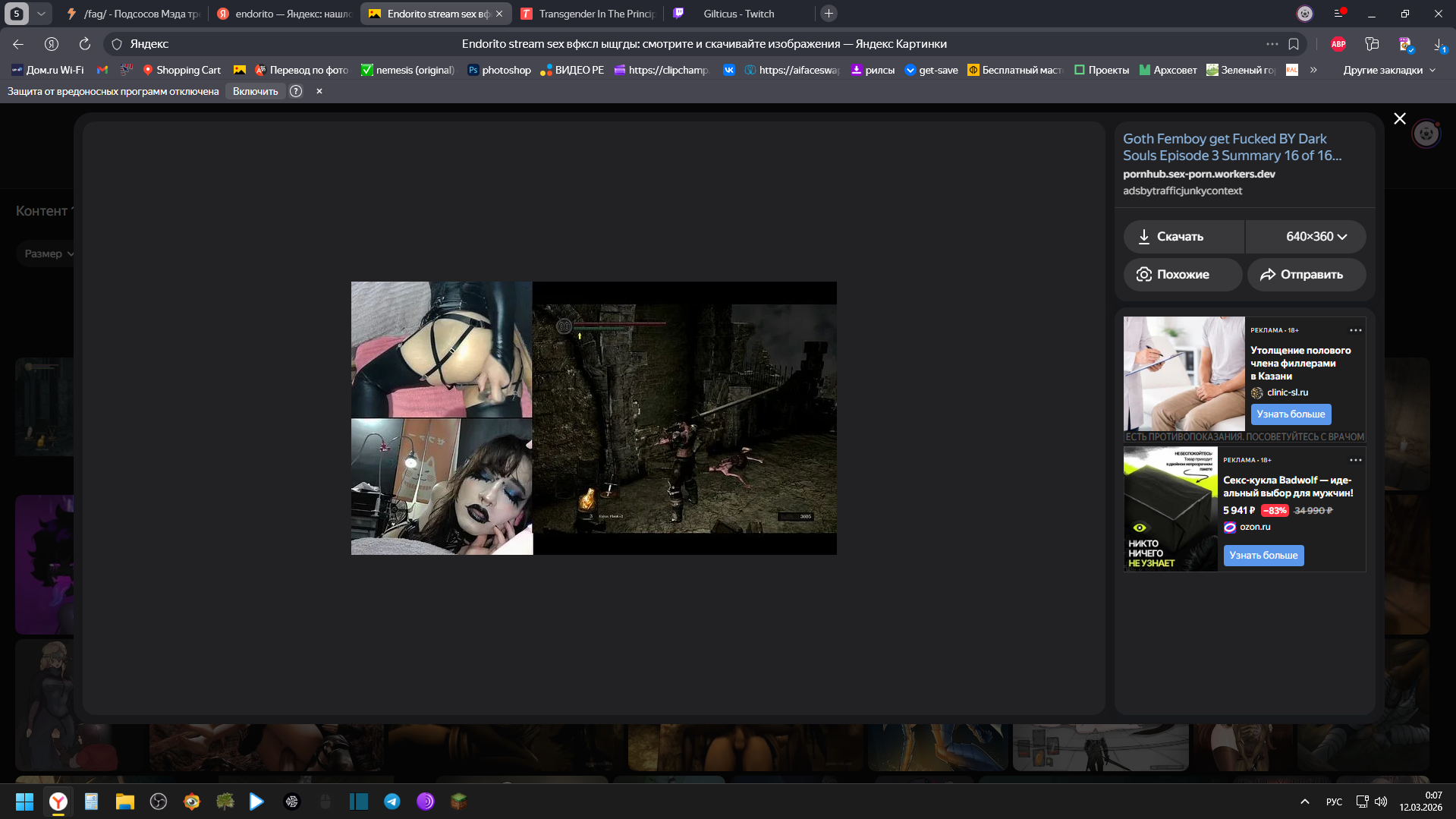Screen dimensions: 1456x819
Task: Switch to the endorito Яндекс search tab
Action: tap(285, 14)
